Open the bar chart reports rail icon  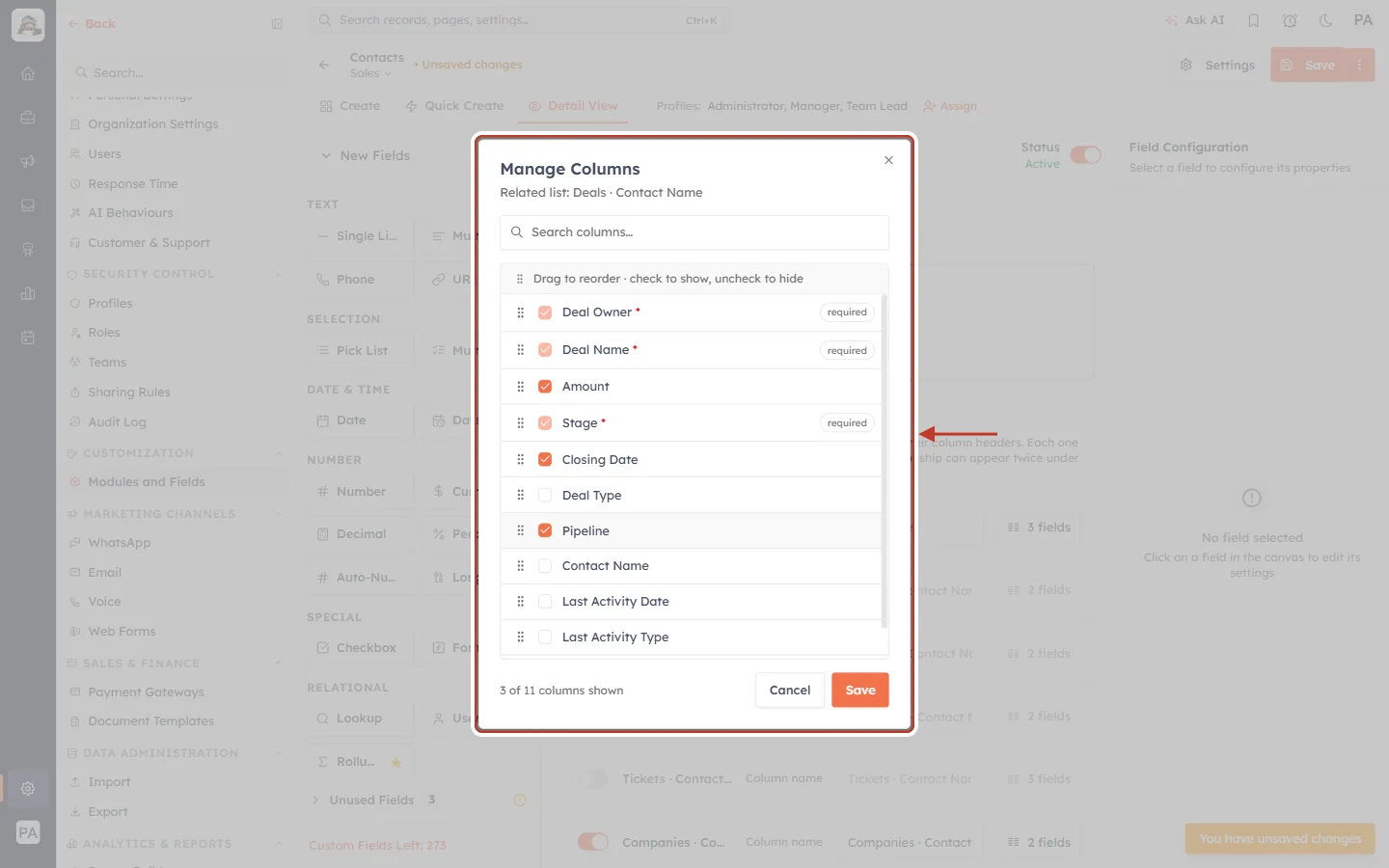(x=28, y=293)
